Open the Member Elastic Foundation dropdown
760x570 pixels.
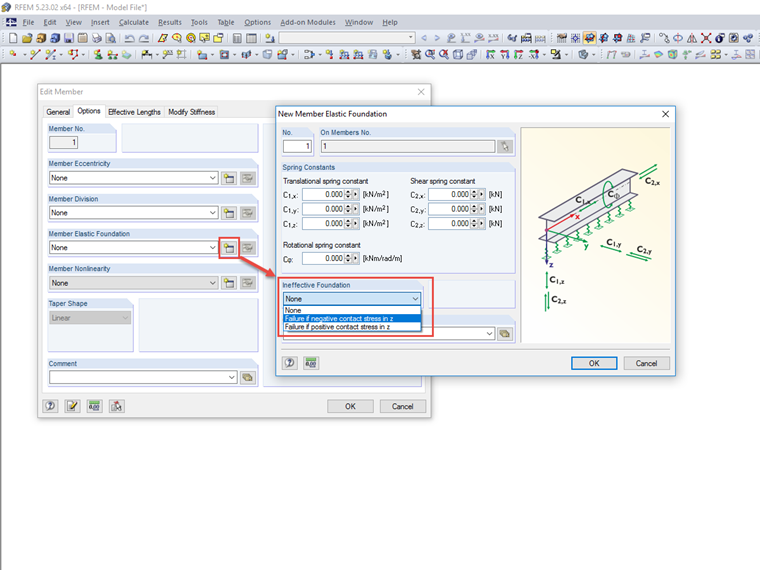(x=212, y=248)
